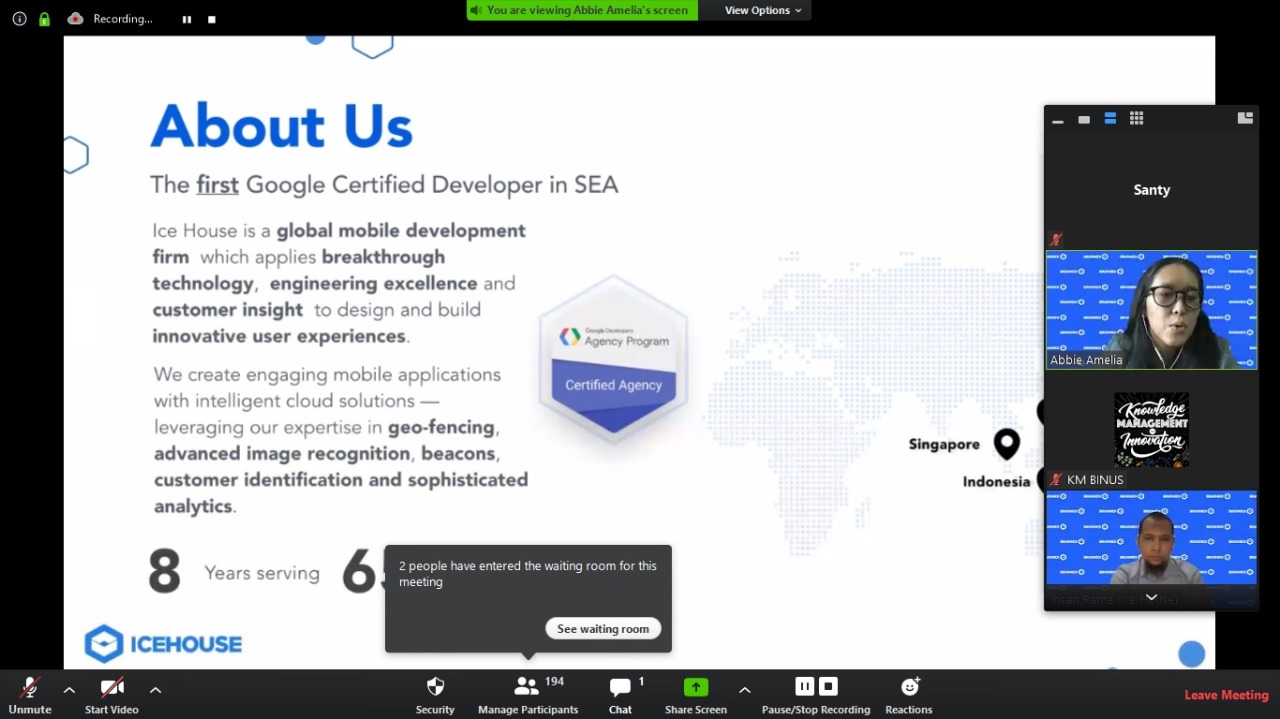This screenshot has height=719, width=1280.
Task: Click the pop-out icon on the video panel
Action: coord(1245,118)
